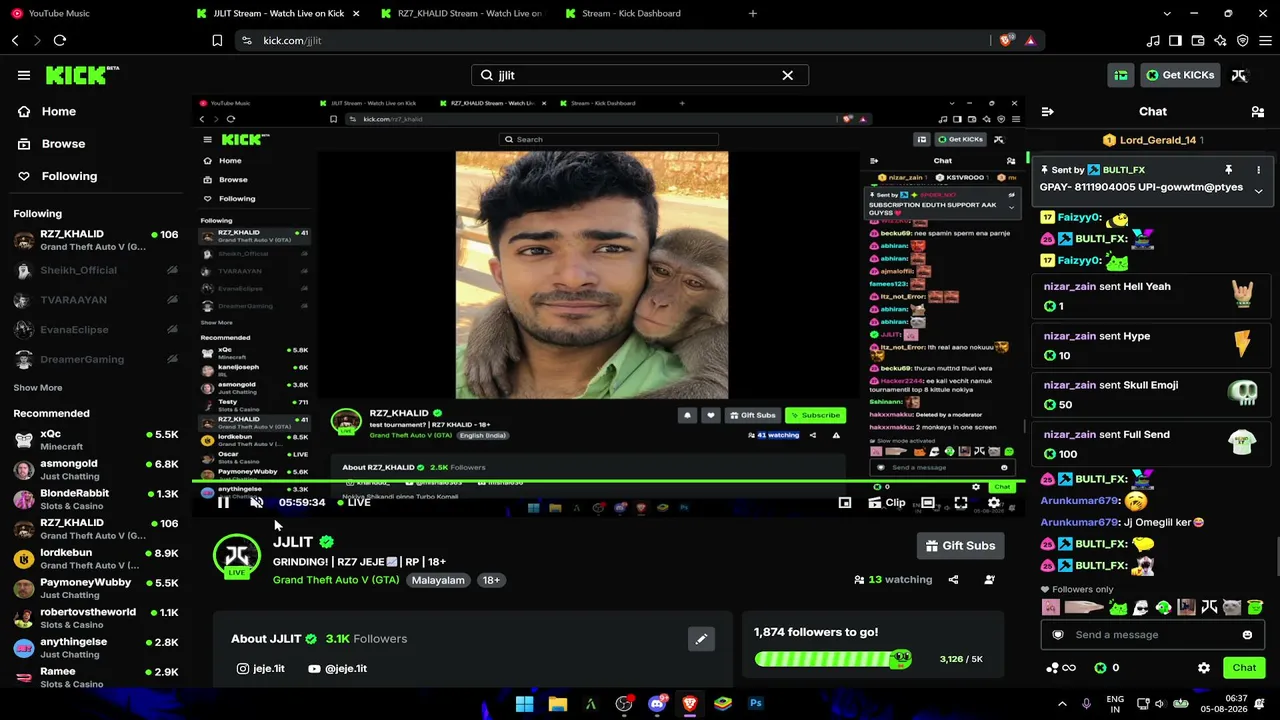Create a Clip from stream
The image size is (1280, 720).
(x=886, y=503)
